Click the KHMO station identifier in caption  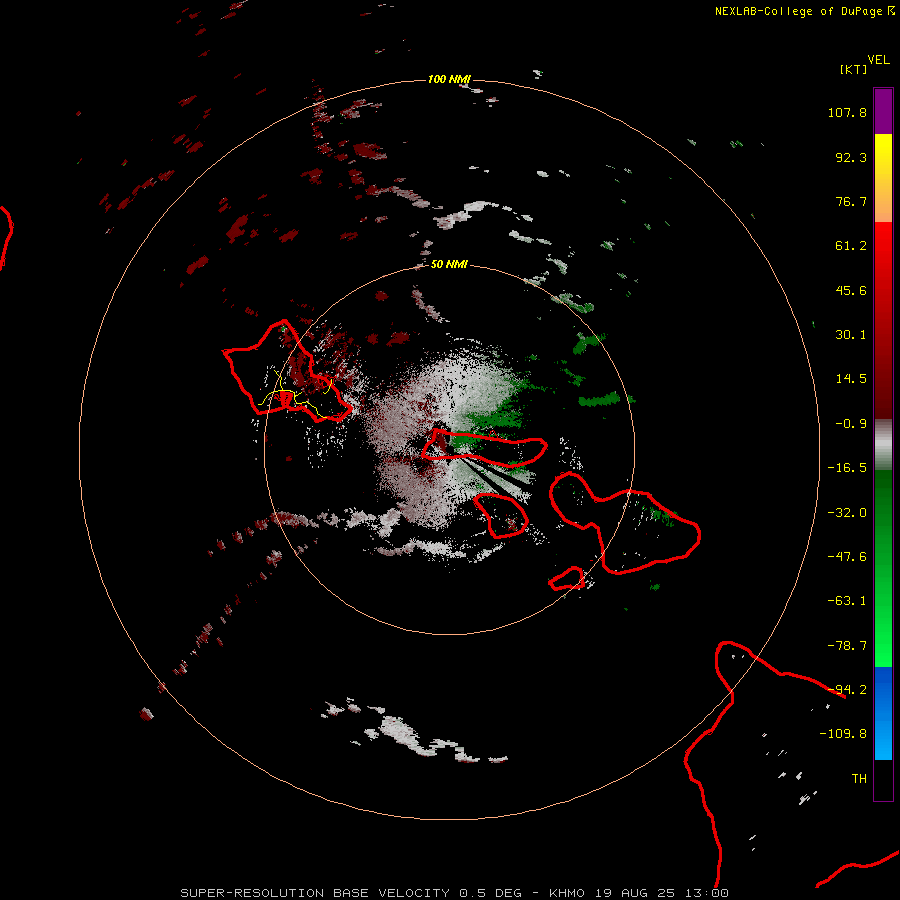tap(567, 893)
